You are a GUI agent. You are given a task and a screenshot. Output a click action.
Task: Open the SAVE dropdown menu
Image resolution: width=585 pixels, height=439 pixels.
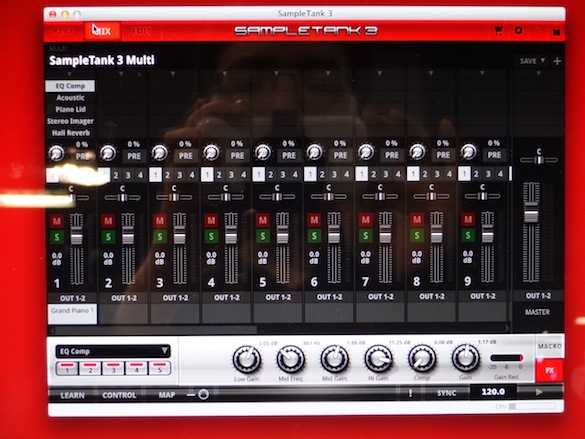[532, 61]
